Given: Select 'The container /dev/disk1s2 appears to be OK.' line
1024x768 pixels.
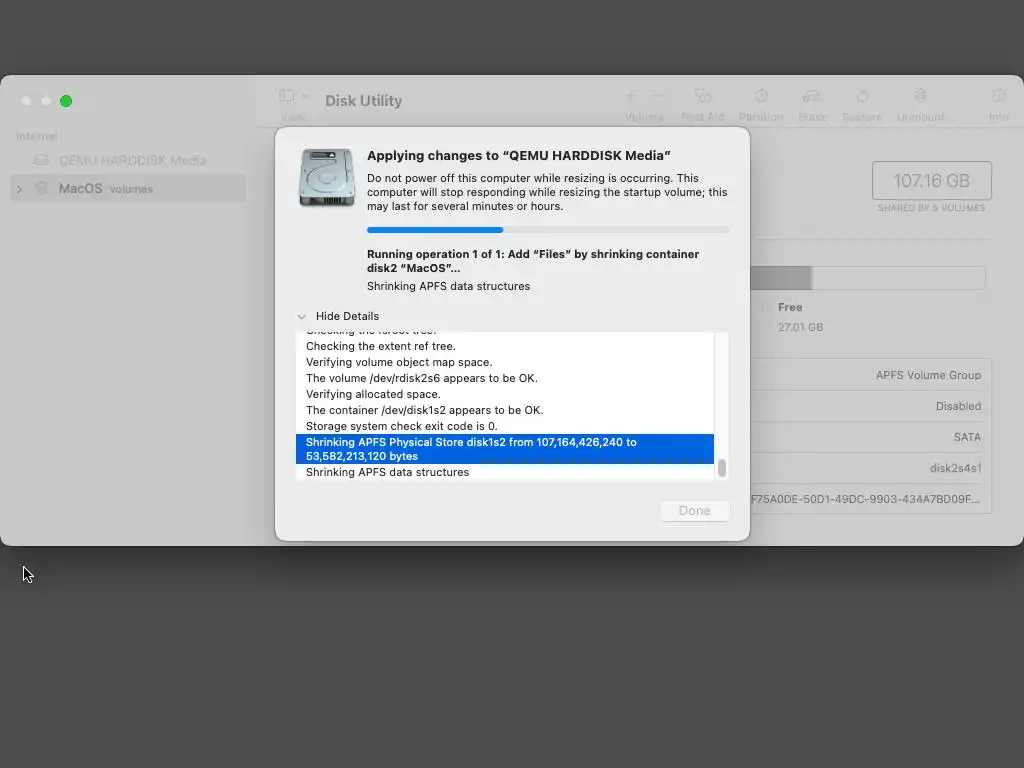Looking at the screenshot, I should pyautogui.click(x=505, y=410).
